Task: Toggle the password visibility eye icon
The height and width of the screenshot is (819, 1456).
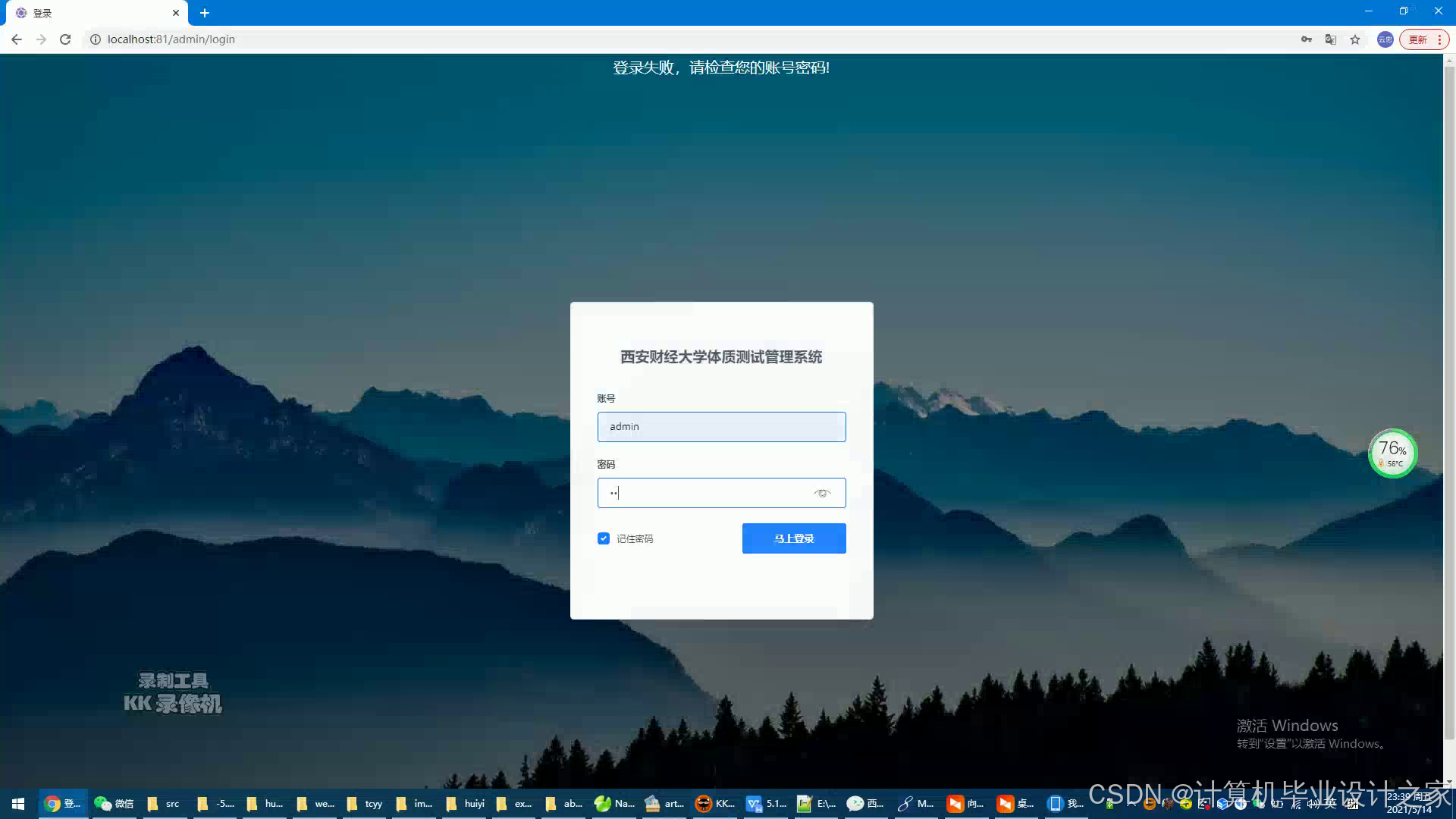Action: coord(822,493)
